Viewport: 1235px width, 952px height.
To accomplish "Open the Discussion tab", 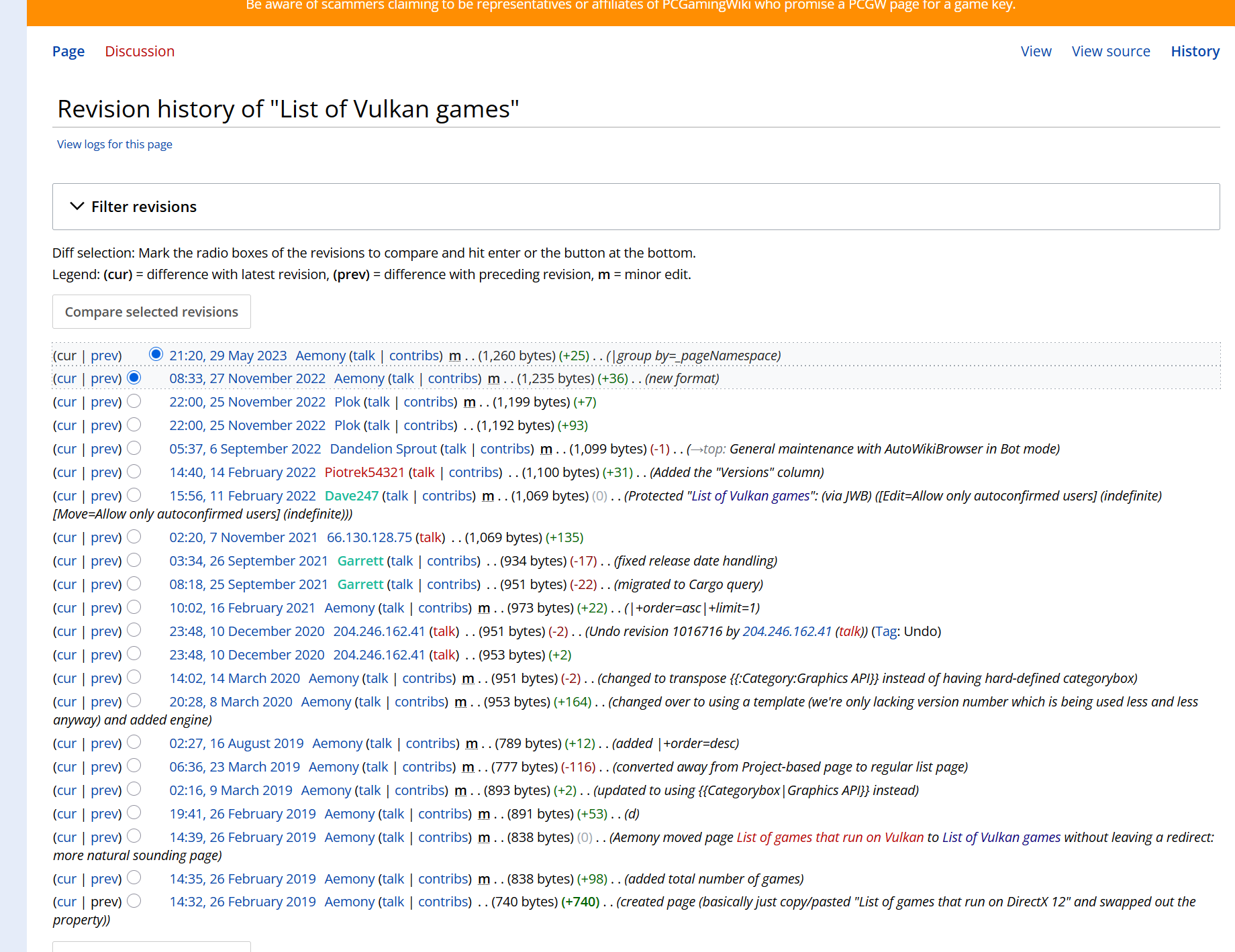I will (140, 52).
